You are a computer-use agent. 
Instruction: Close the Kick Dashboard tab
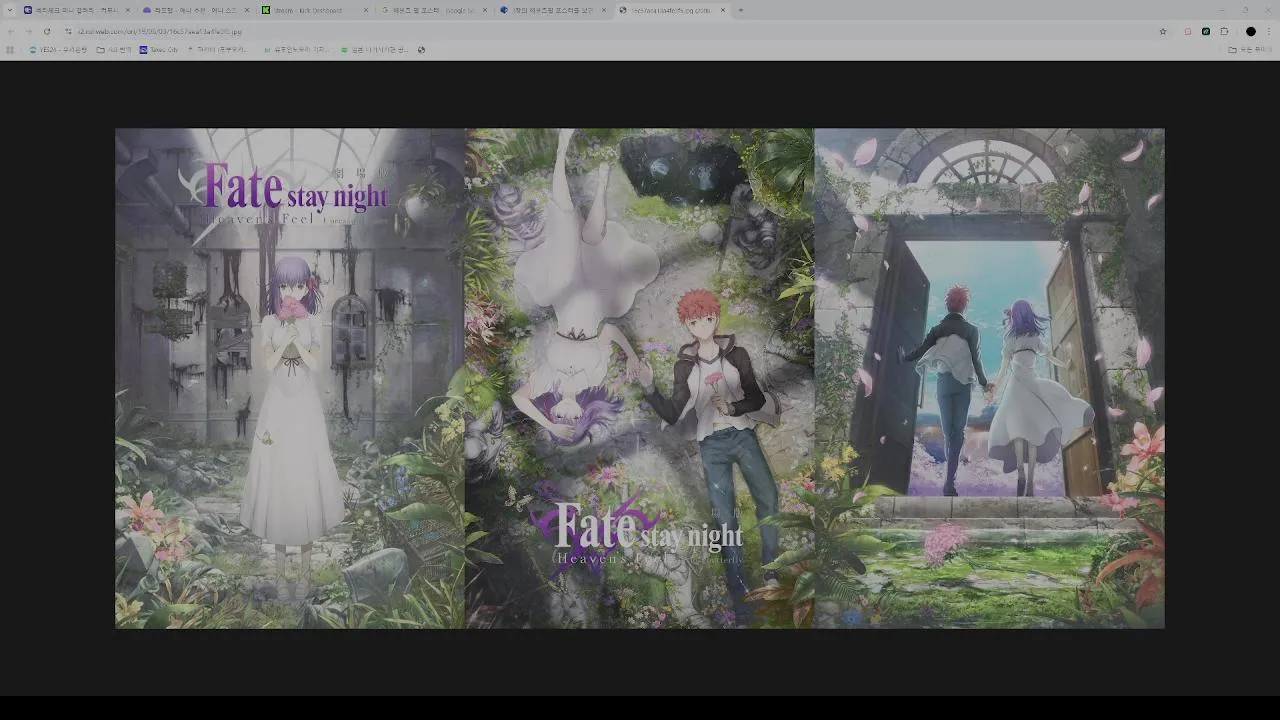(x=365, y=10)
